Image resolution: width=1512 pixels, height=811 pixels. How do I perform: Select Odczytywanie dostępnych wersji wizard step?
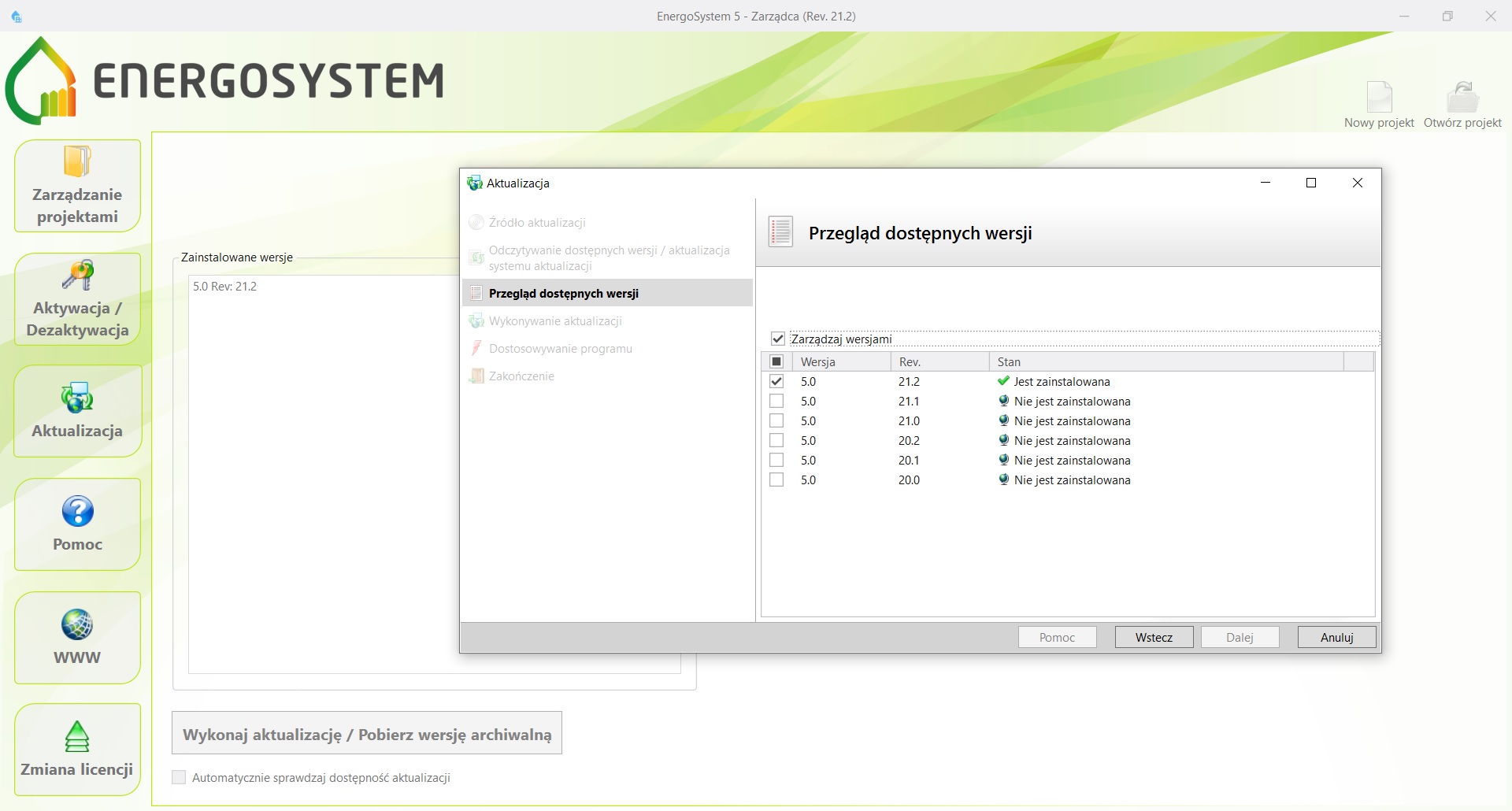[607, 258]
